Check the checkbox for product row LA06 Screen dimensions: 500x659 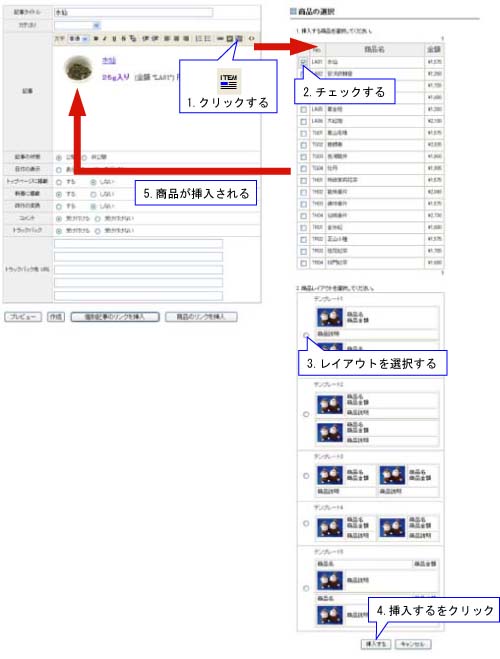[303, 121]
